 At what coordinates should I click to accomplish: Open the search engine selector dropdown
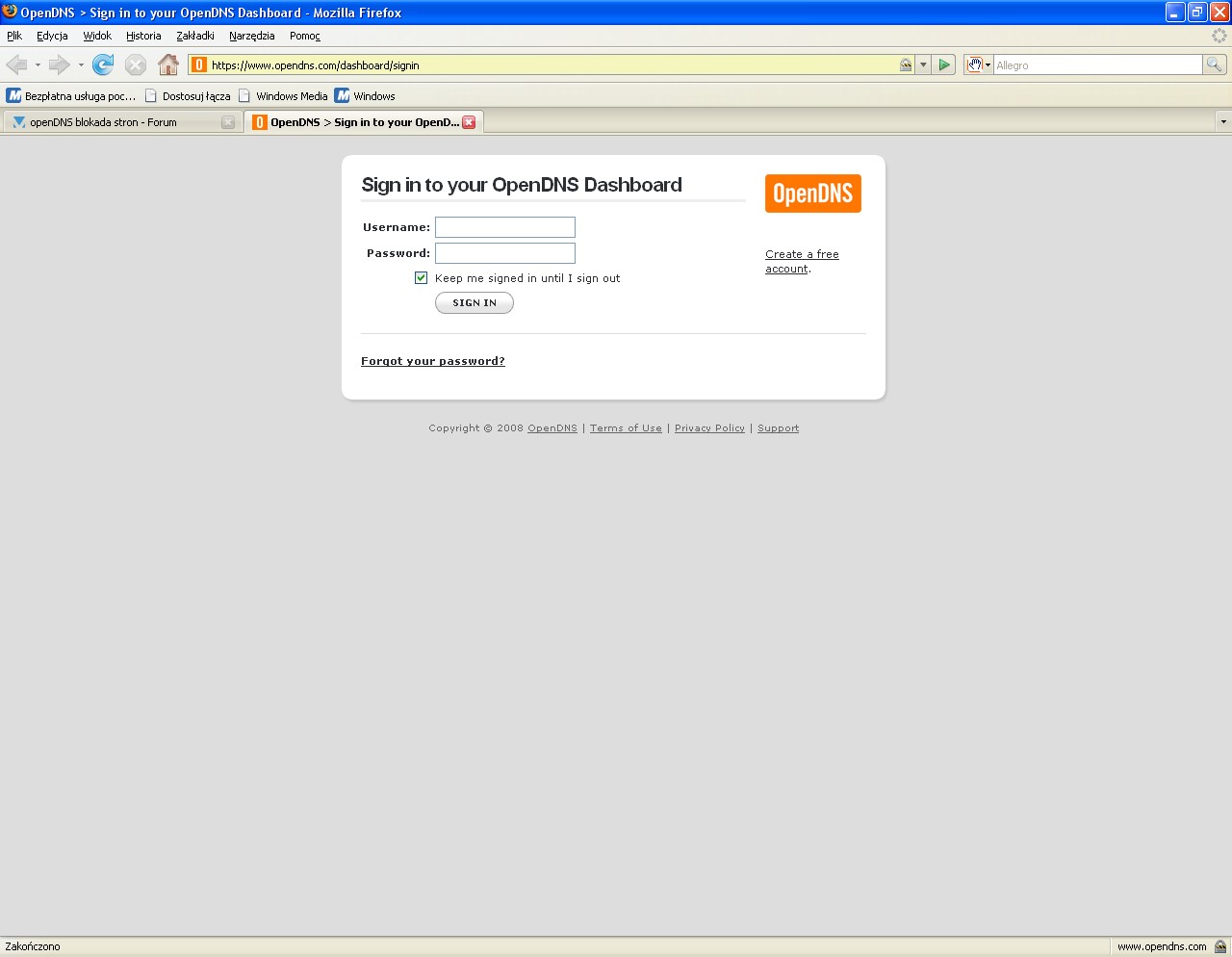[988, 65]
